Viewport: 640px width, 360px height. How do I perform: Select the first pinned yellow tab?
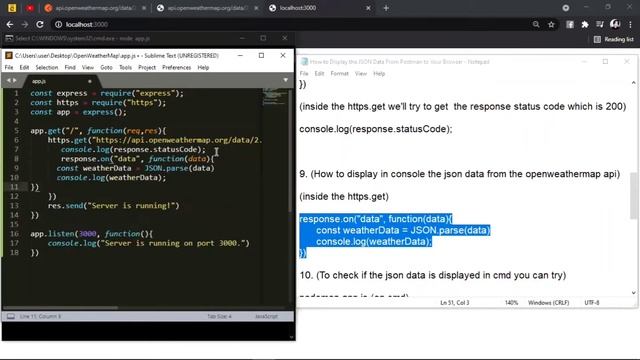pos(12,8)
